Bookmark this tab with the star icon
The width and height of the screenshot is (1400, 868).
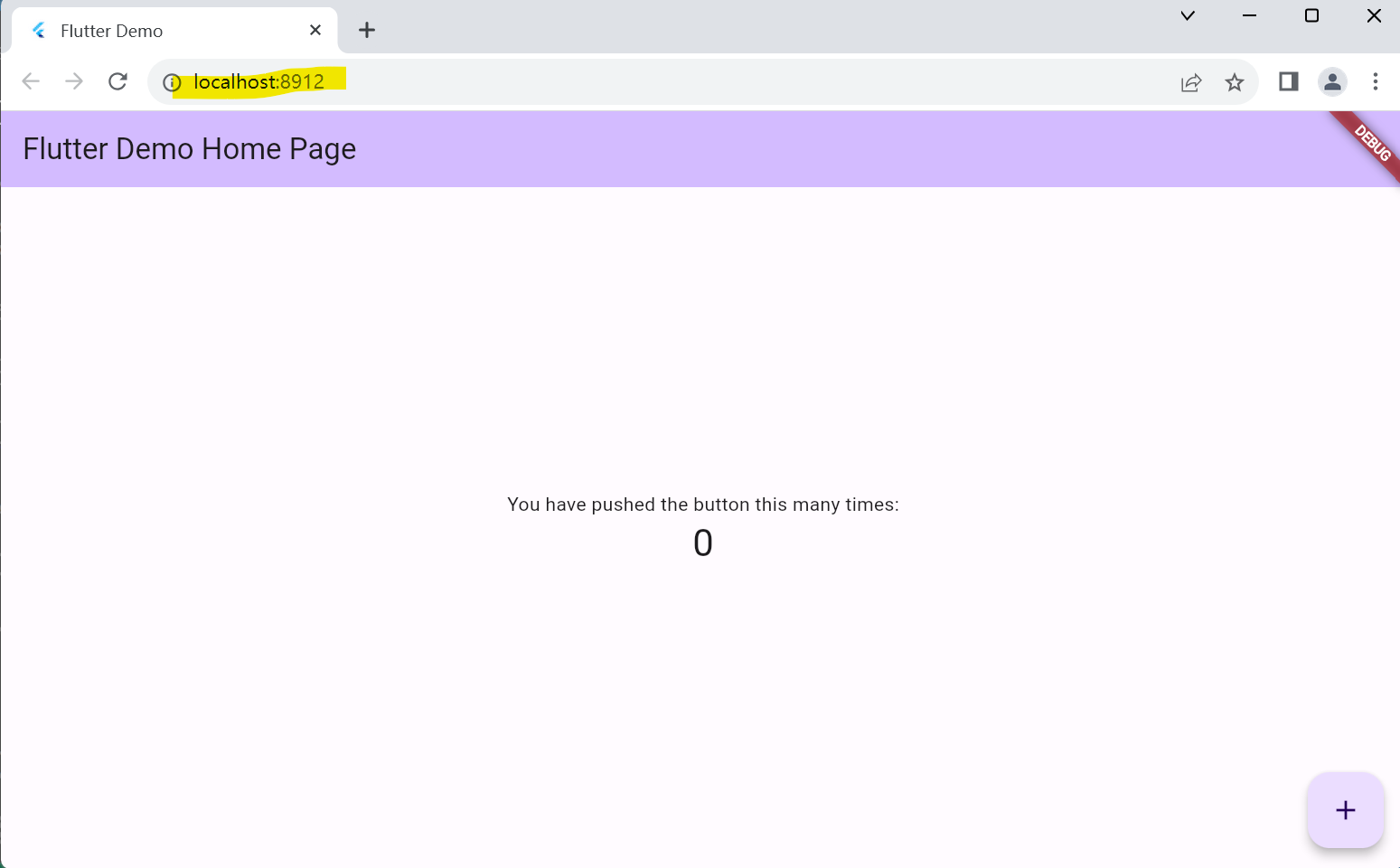click(x=1235, y=82)
